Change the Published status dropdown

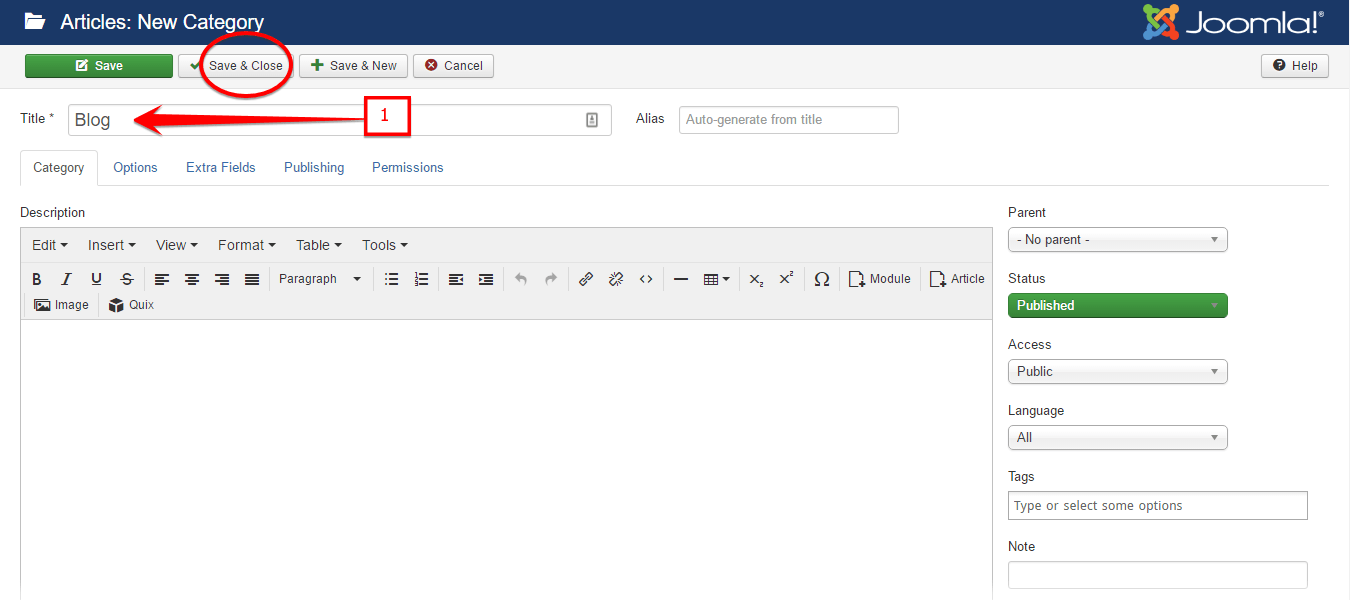(1117, 306)
